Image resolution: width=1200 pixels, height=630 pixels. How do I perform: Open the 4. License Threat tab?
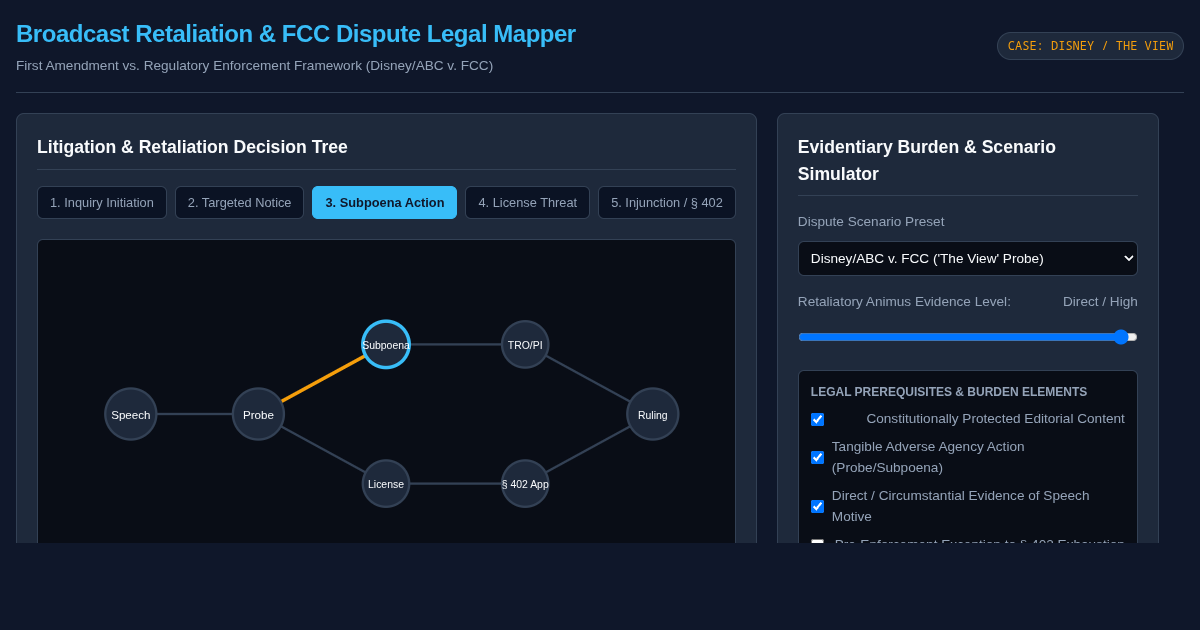pos(527,202)
